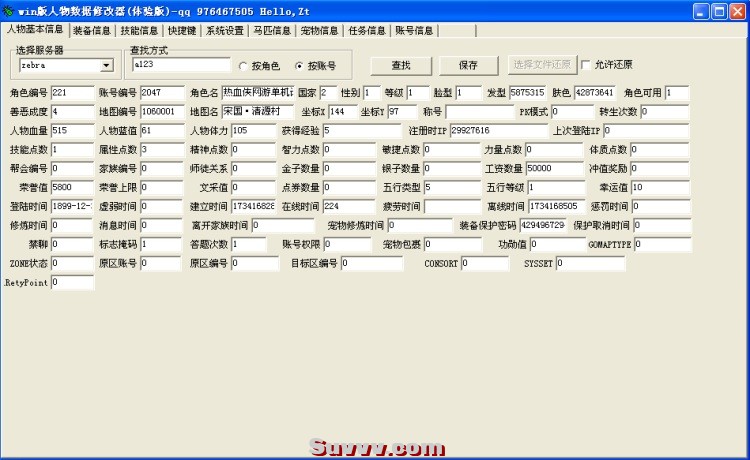Image resolution: width=750 pixels, height=460 pixels.
Task: Go to the 马匹信息 tab
Action: coord(272,31)
